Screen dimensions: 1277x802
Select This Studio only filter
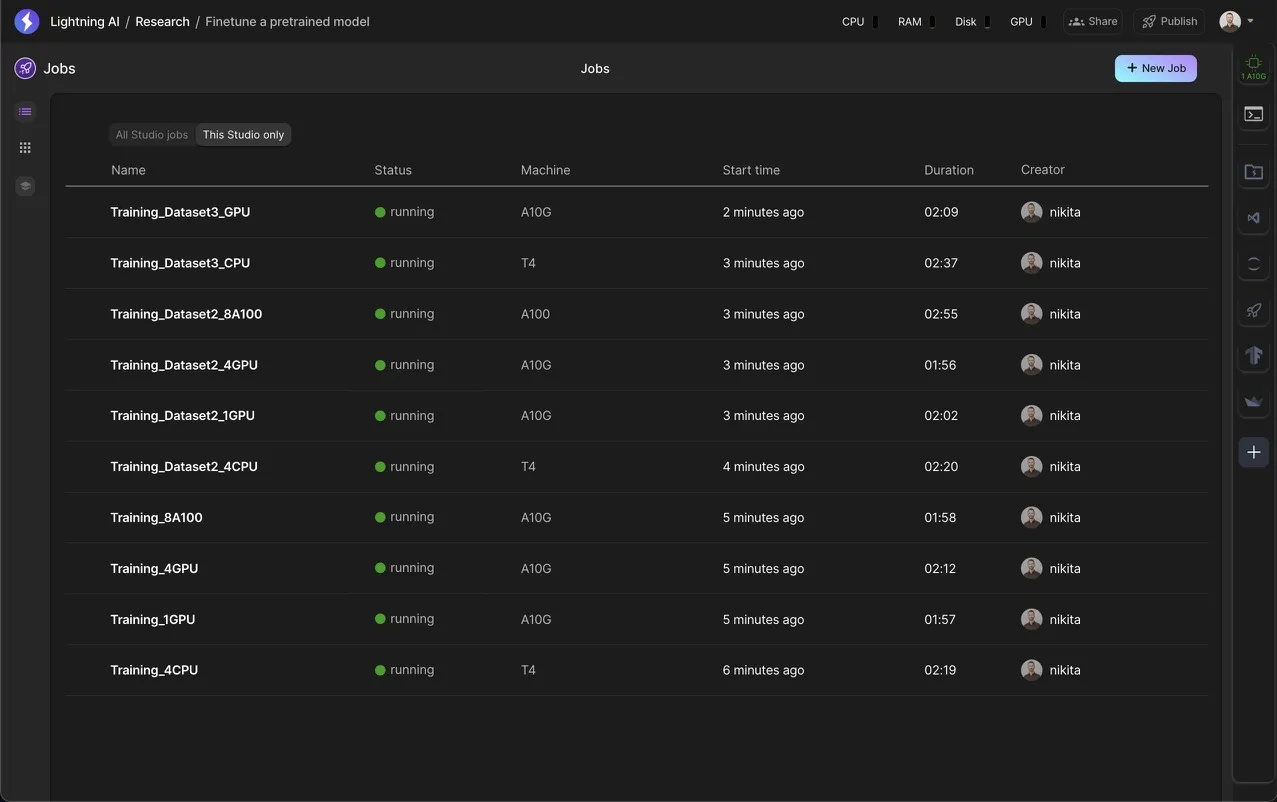pos(243,135)
